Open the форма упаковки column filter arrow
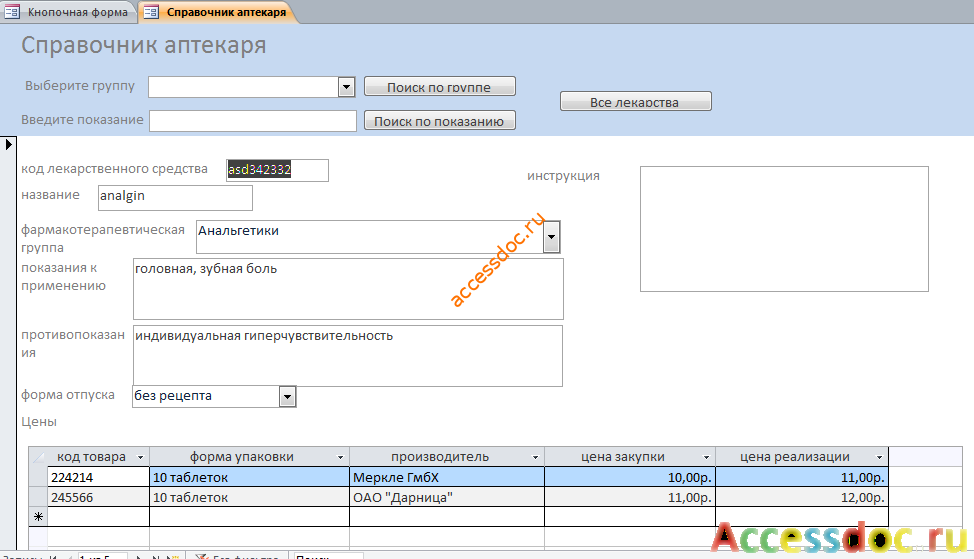Screen dimensions: 974x559 click(x=340, y=457)
